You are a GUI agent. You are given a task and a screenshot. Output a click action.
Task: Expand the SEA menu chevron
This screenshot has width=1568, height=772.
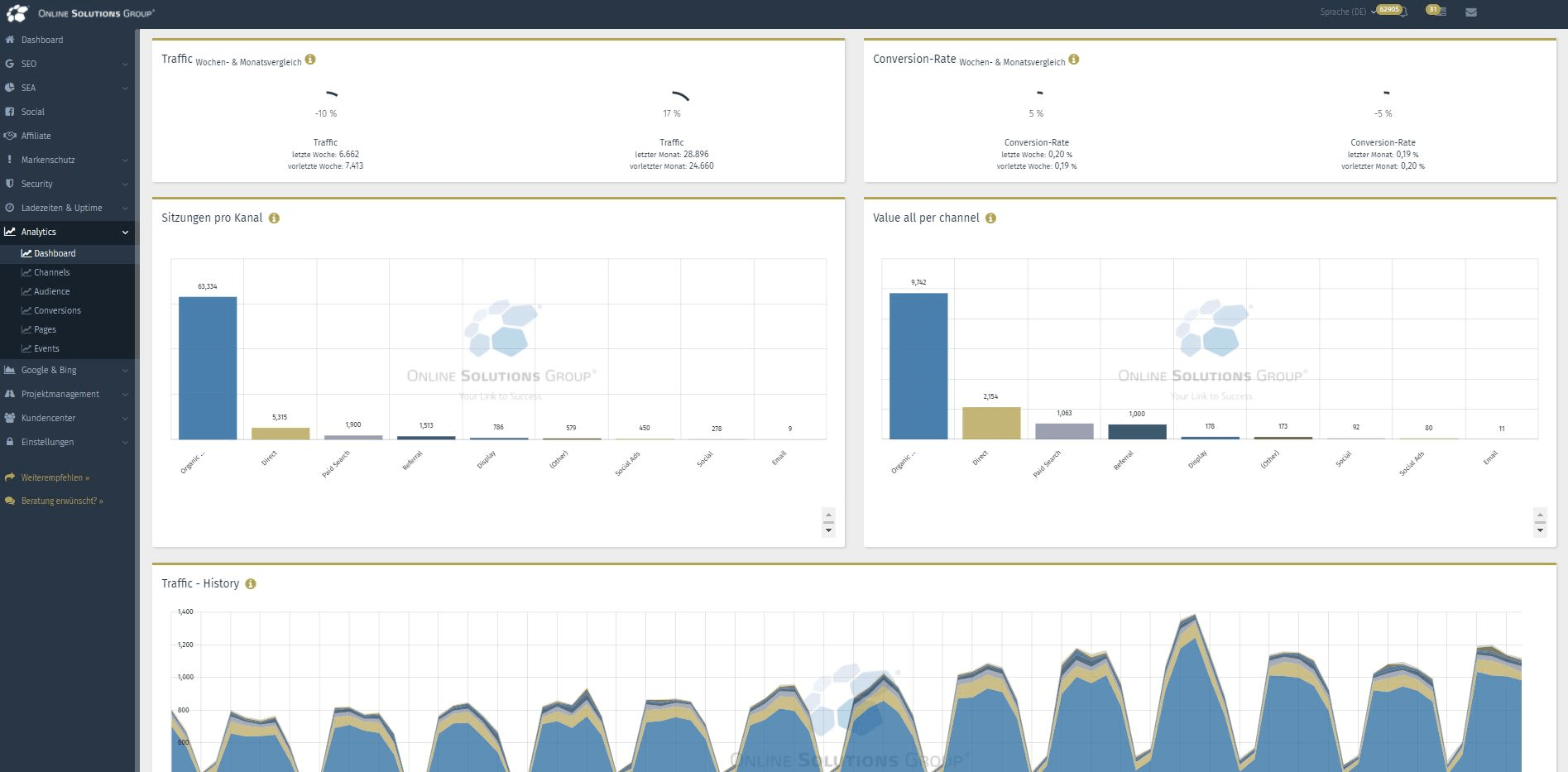tap(125, 88)
